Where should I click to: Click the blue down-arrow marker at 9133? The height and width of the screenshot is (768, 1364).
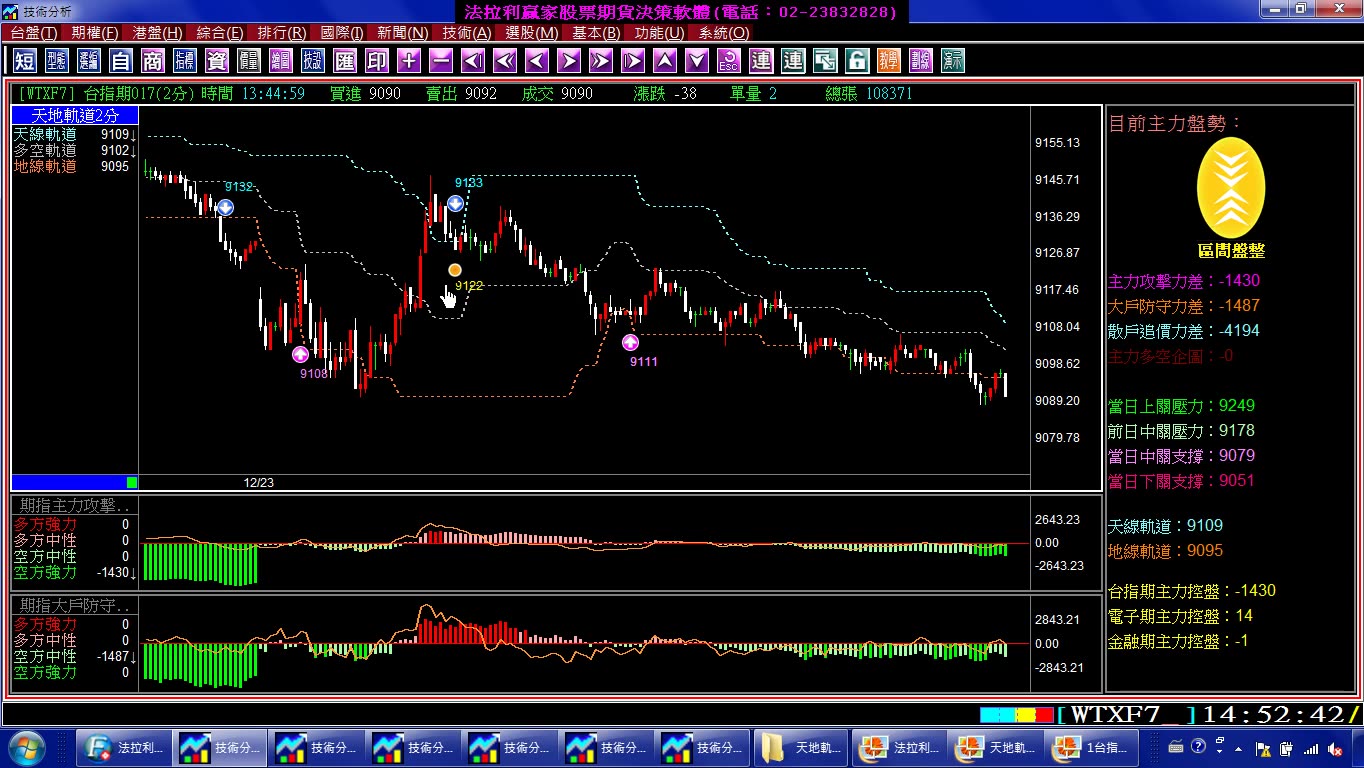tap(455, 203)
